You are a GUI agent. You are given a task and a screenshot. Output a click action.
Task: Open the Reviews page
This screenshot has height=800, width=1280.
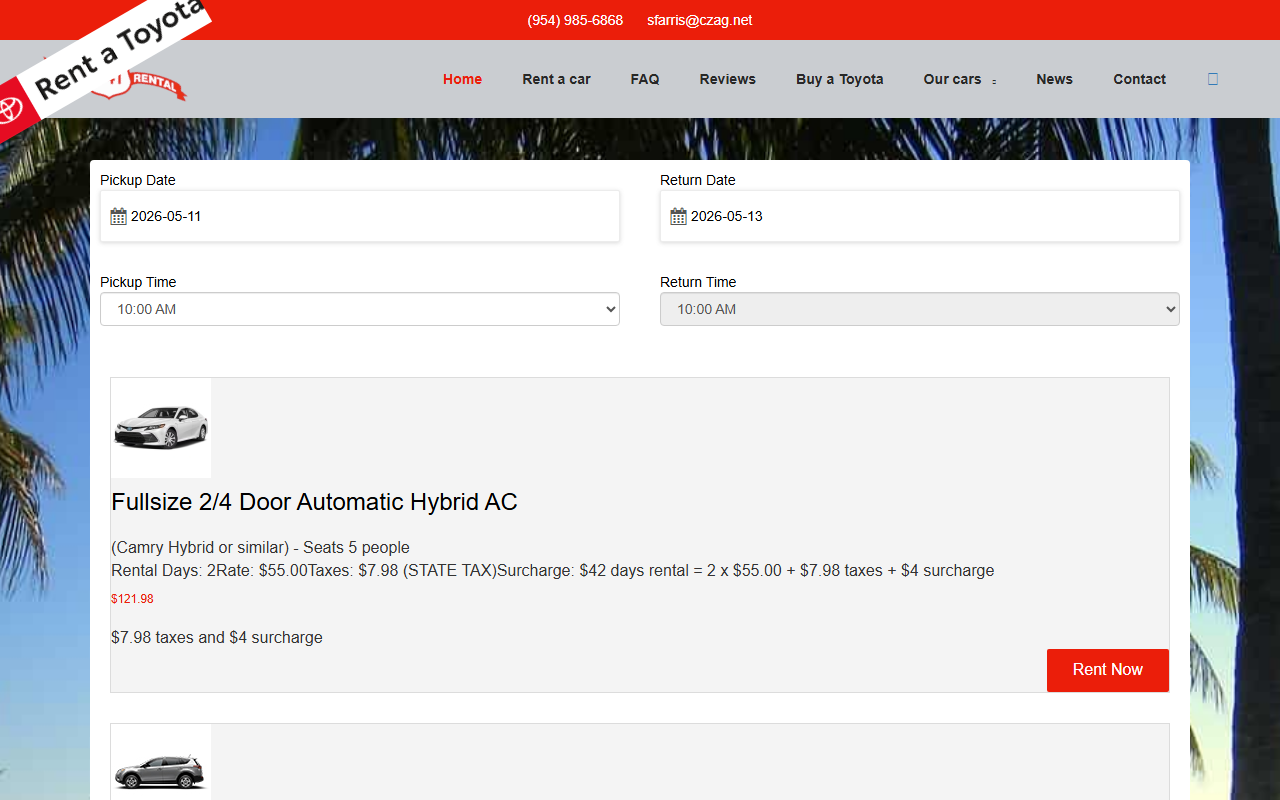[727, 79]
